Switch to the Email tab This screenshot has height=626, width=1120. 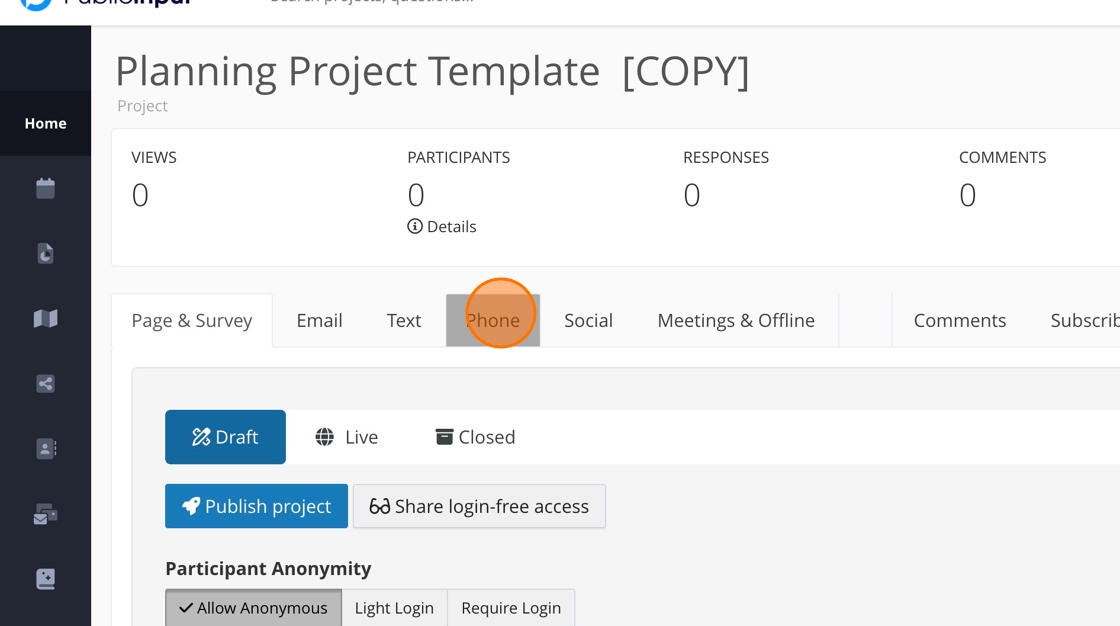coord(319,320)
